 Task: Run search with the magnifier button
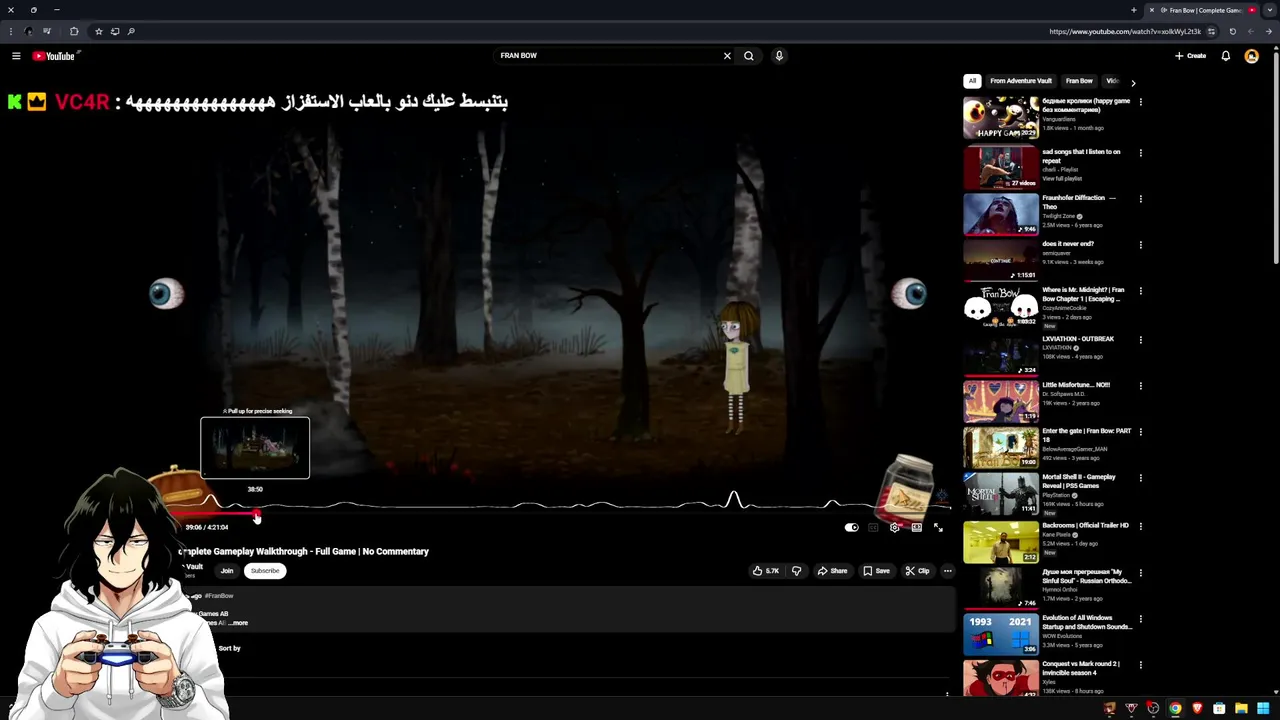pos(748,56)
